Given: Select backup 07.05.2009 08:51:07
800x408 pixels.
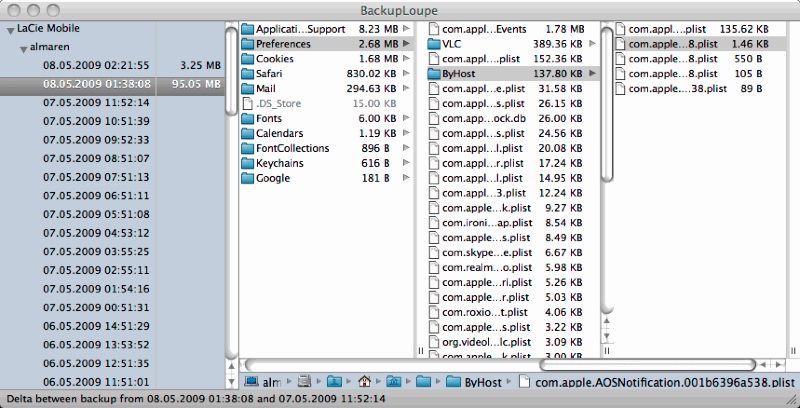Looking at the screenshot, I should point(96,159).
